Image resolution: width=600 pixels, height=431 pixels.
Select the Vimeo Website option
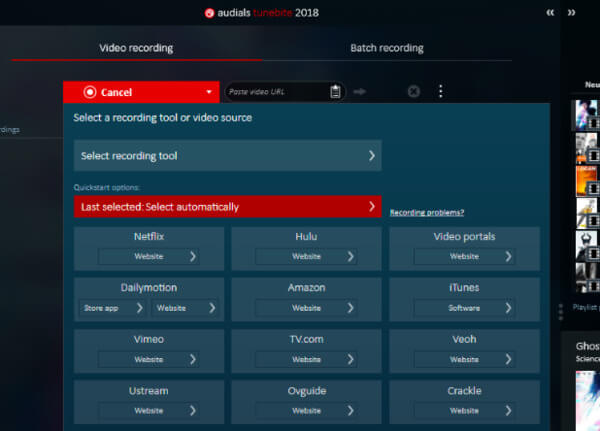149,359
